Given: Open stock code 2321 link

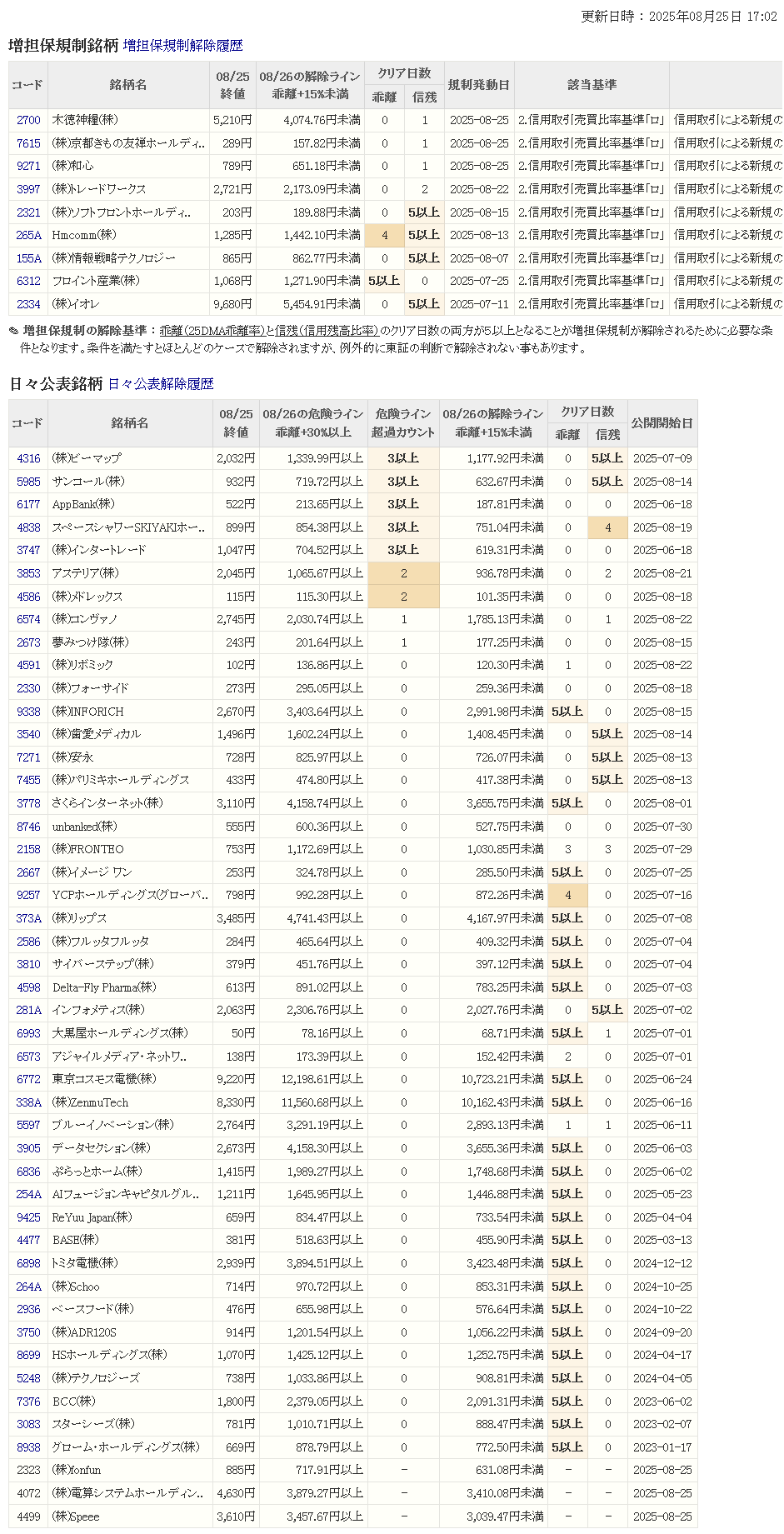Looking at the screenshot, I should (x=28, y=212).
